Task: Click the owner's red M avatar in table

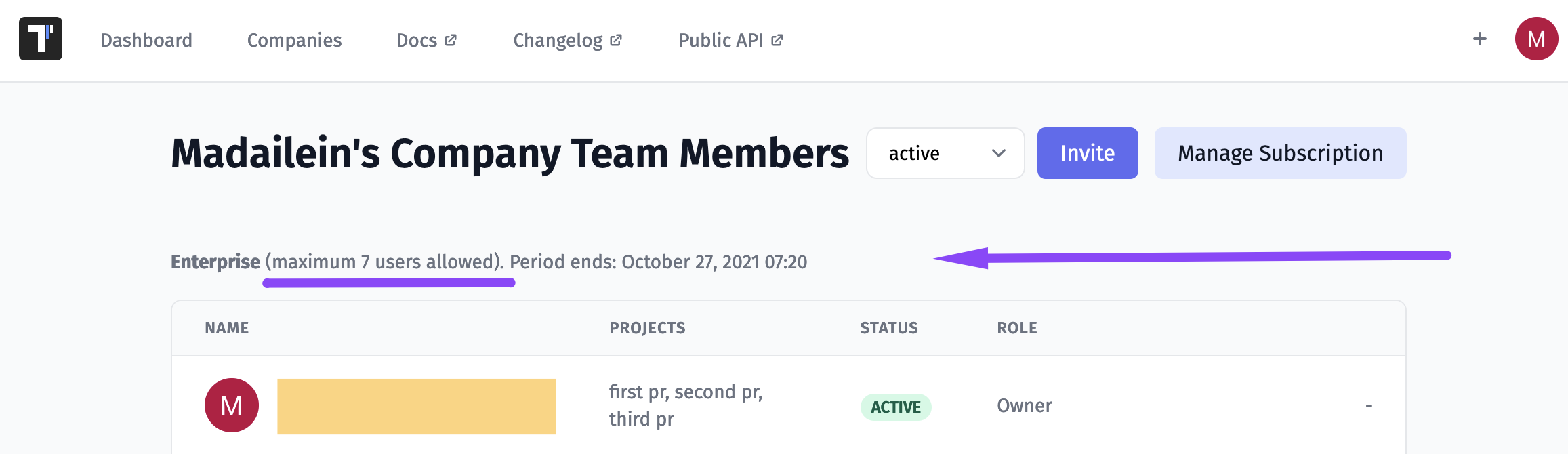Action: coord(232,405)
